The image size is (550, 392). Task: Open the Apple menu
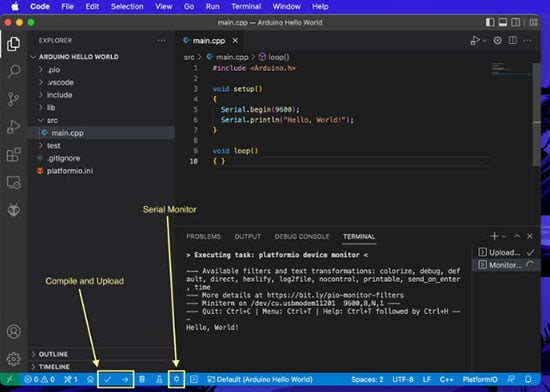click(15, 6)
